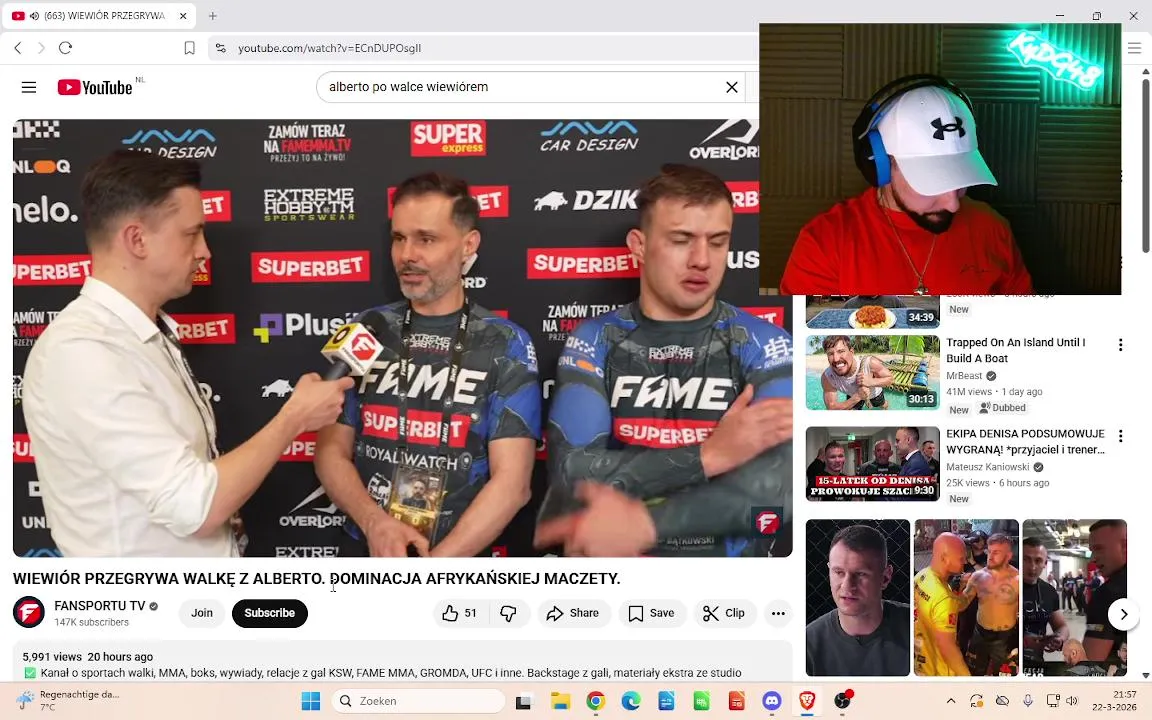The width and height of the screenshot is (1152, 720).
Task: Open weather widget Regenachtige
Action: (68, 701)
